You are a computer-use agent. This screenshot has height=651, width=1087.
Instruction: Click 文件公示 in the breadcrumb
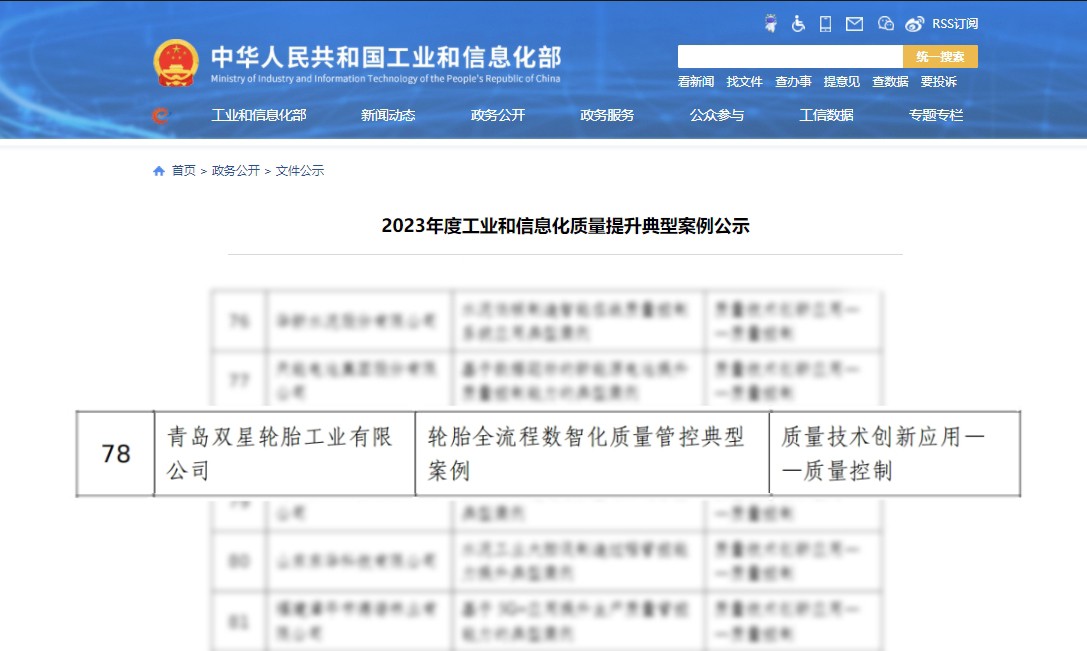pos(300,171)
